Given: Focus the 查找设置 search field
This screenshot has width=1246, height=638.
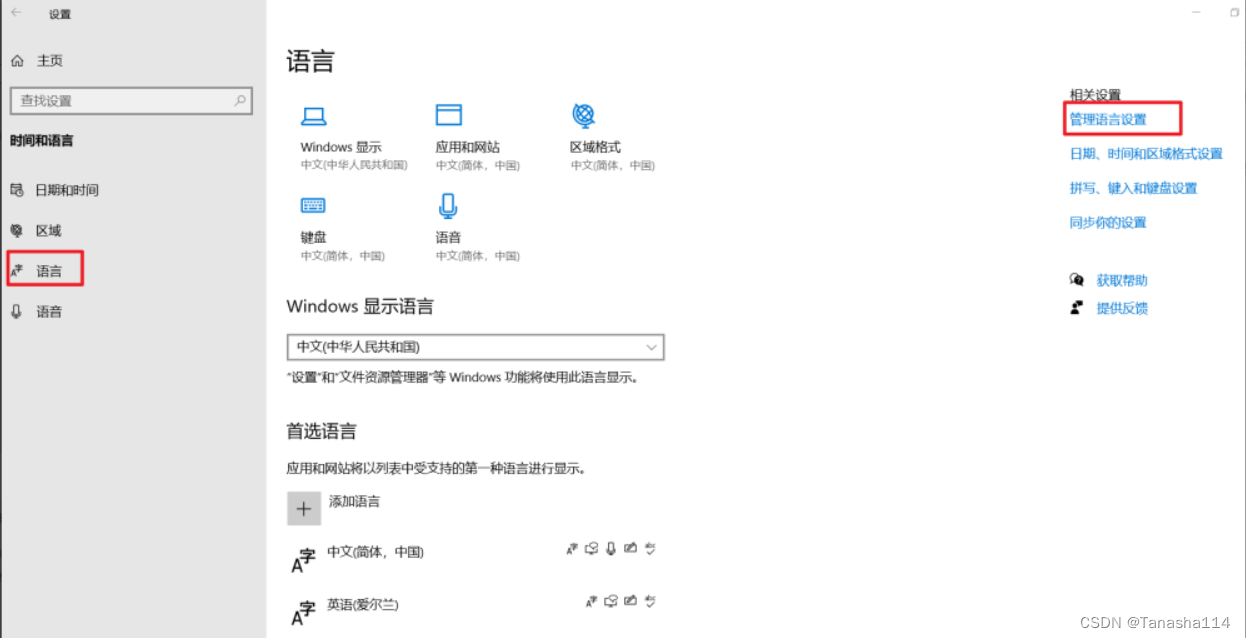Looking at the screenshot, I should 131,101.
